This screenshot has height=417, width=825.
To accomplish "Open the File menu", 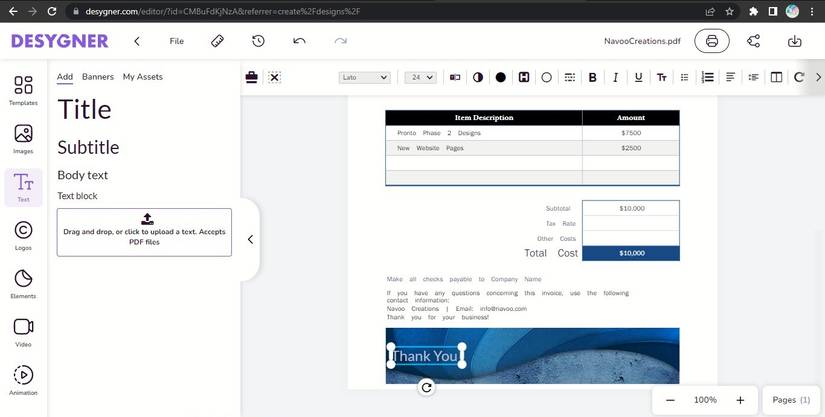I will coord(176,41).
